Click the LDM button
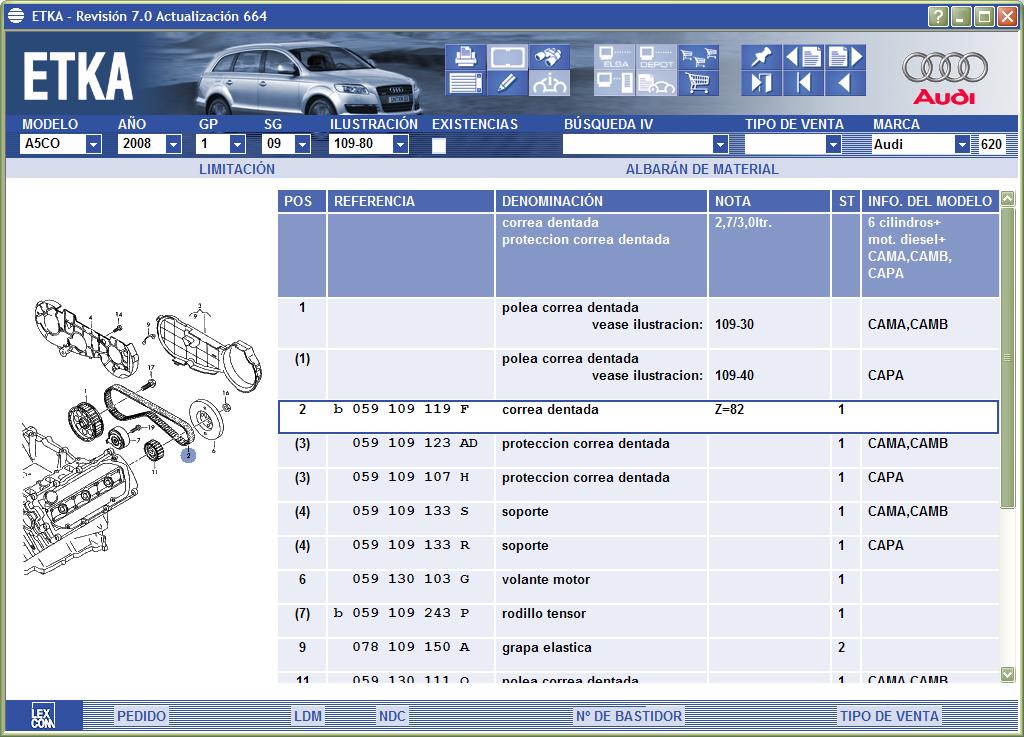The width and height of the screenshot is (1024, 737). tap(308, 716)
